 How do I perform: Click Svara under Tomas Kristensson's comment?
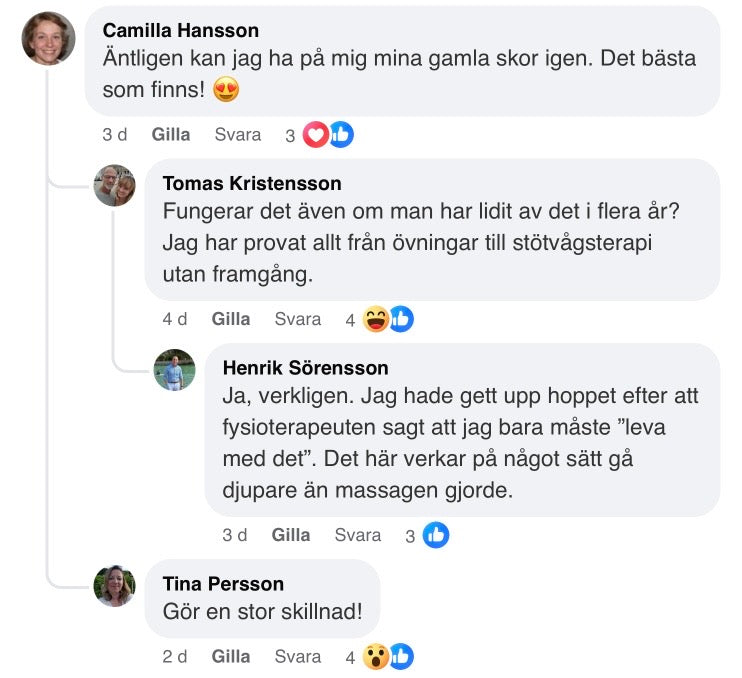point(298,319)
